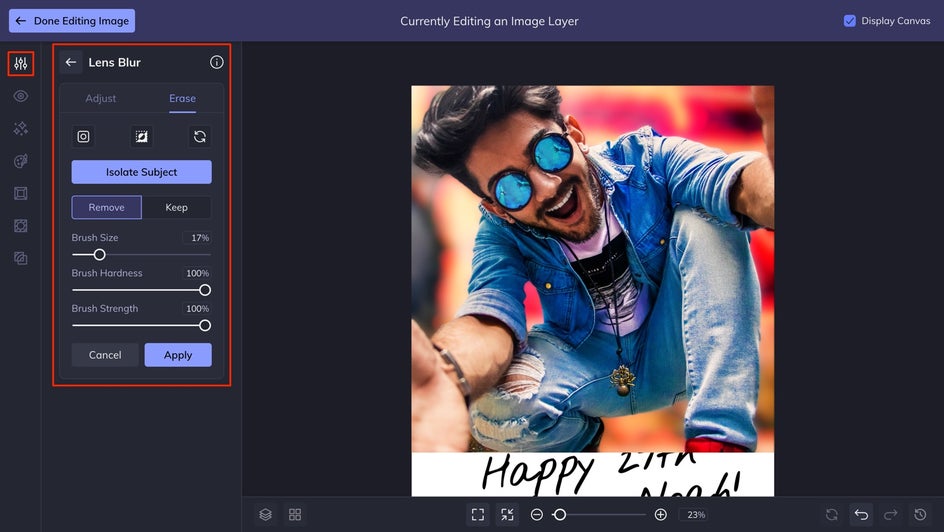This screenshot has height=532, width=944.
Task: Zoom out with minus icon
Action: click(536, 515)
